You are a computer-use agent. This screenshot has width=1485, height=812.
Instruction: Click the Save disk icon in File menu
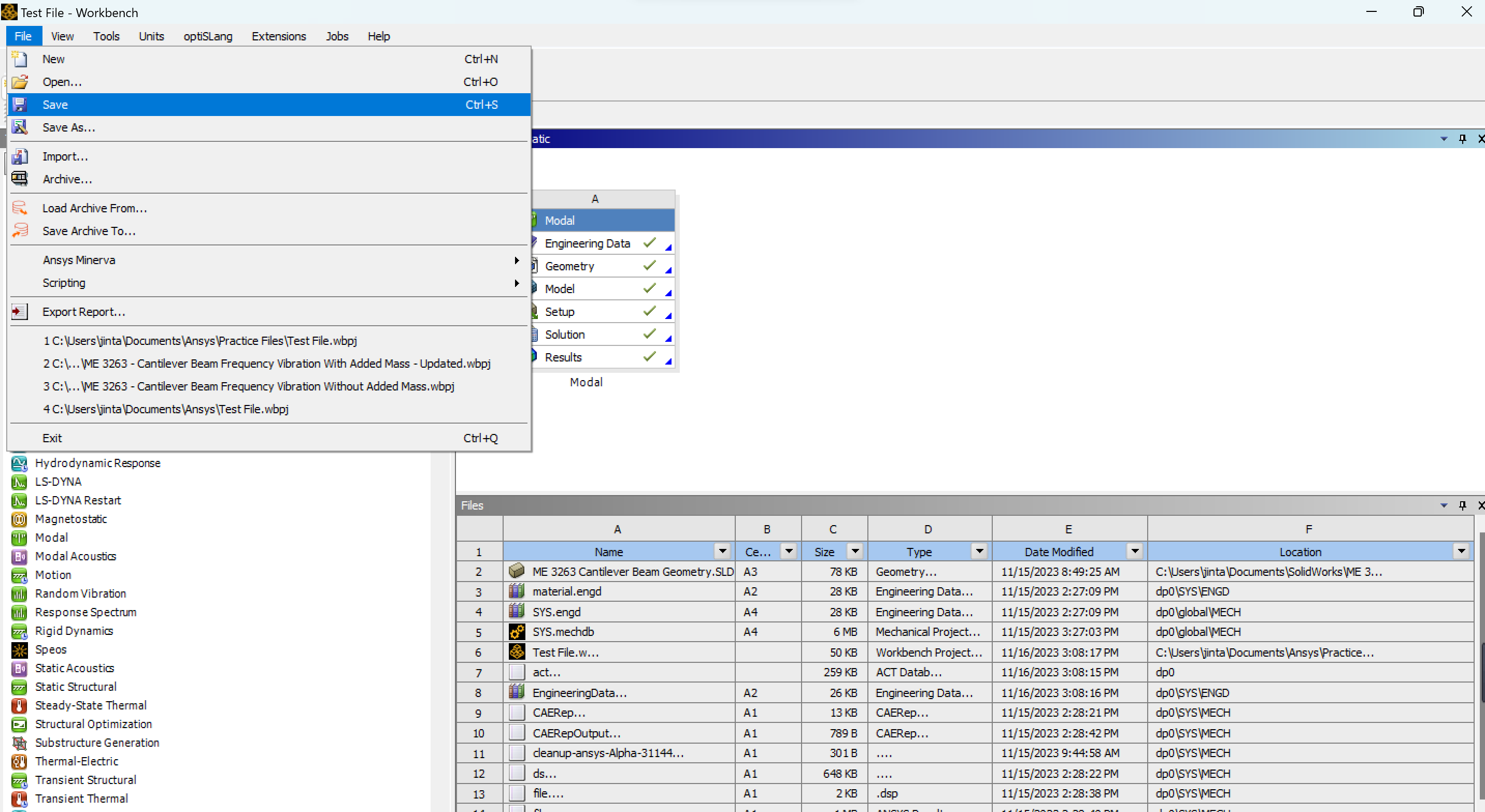(19, 104)
